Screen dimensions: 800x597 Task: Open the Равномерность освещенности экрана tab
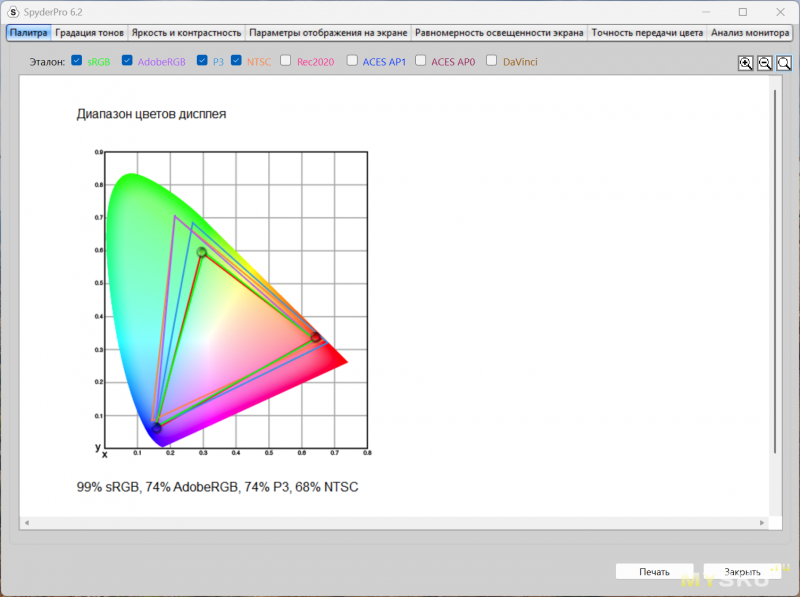[x=498, y=32]
